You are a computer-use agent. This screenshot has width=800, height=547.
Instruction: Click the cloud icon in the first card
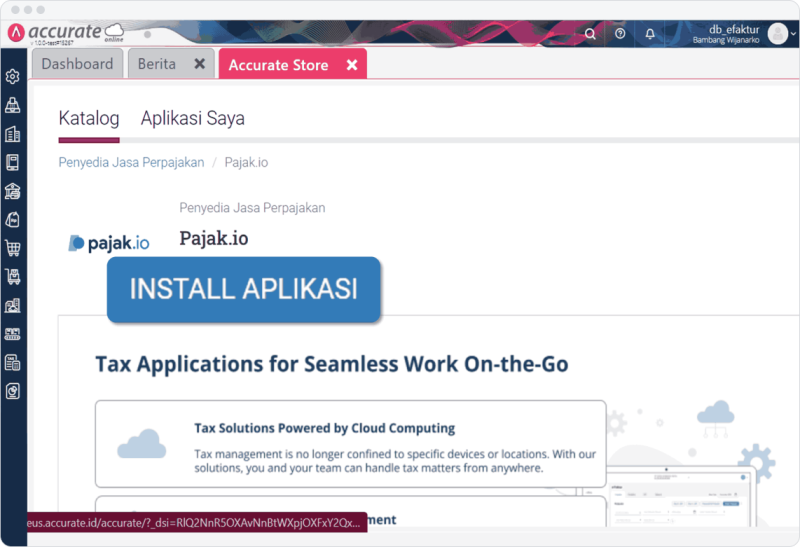[142, 444]
